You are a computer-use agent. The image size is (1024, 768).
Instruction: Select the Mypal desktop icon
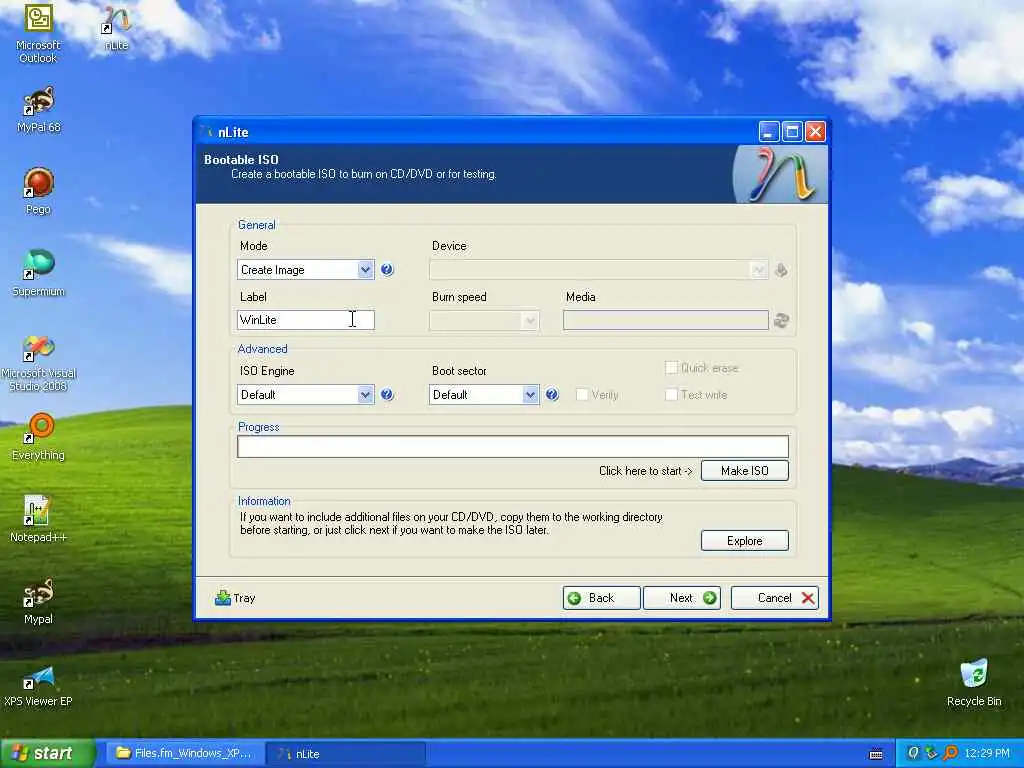coord(38,601)
